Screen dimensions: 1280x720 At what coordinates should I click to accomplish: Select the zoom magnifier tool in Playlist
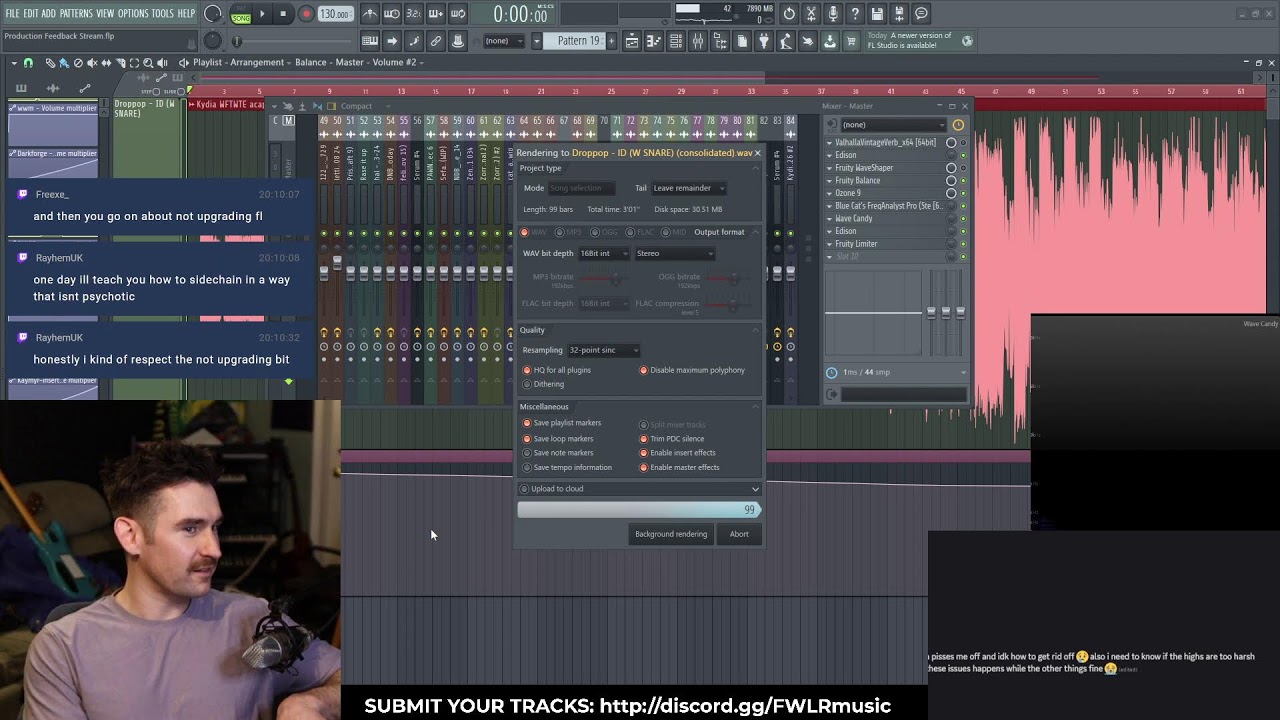[148, 63]
